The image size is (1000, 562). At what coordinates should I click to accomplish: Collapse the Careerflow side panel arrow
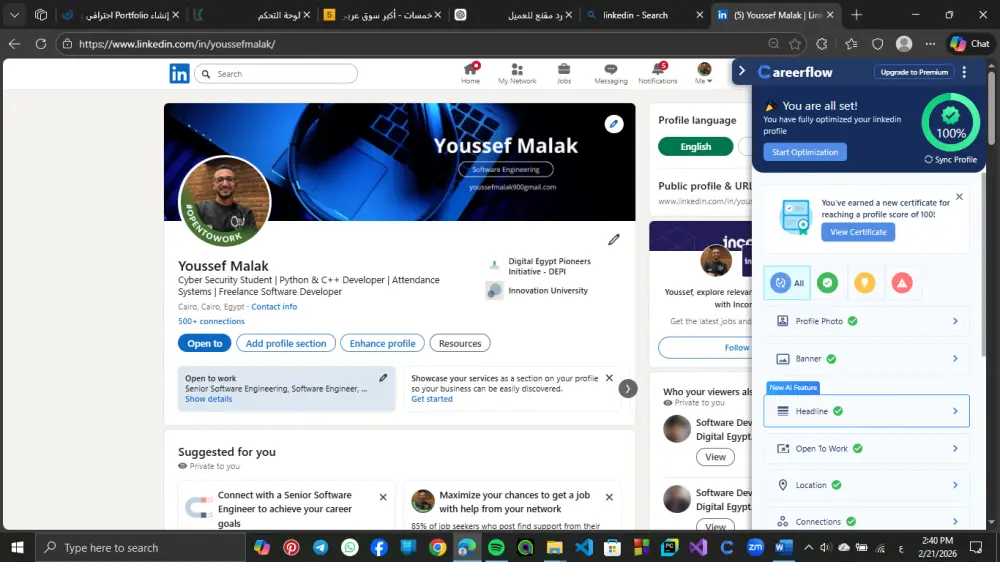(742, 71)
